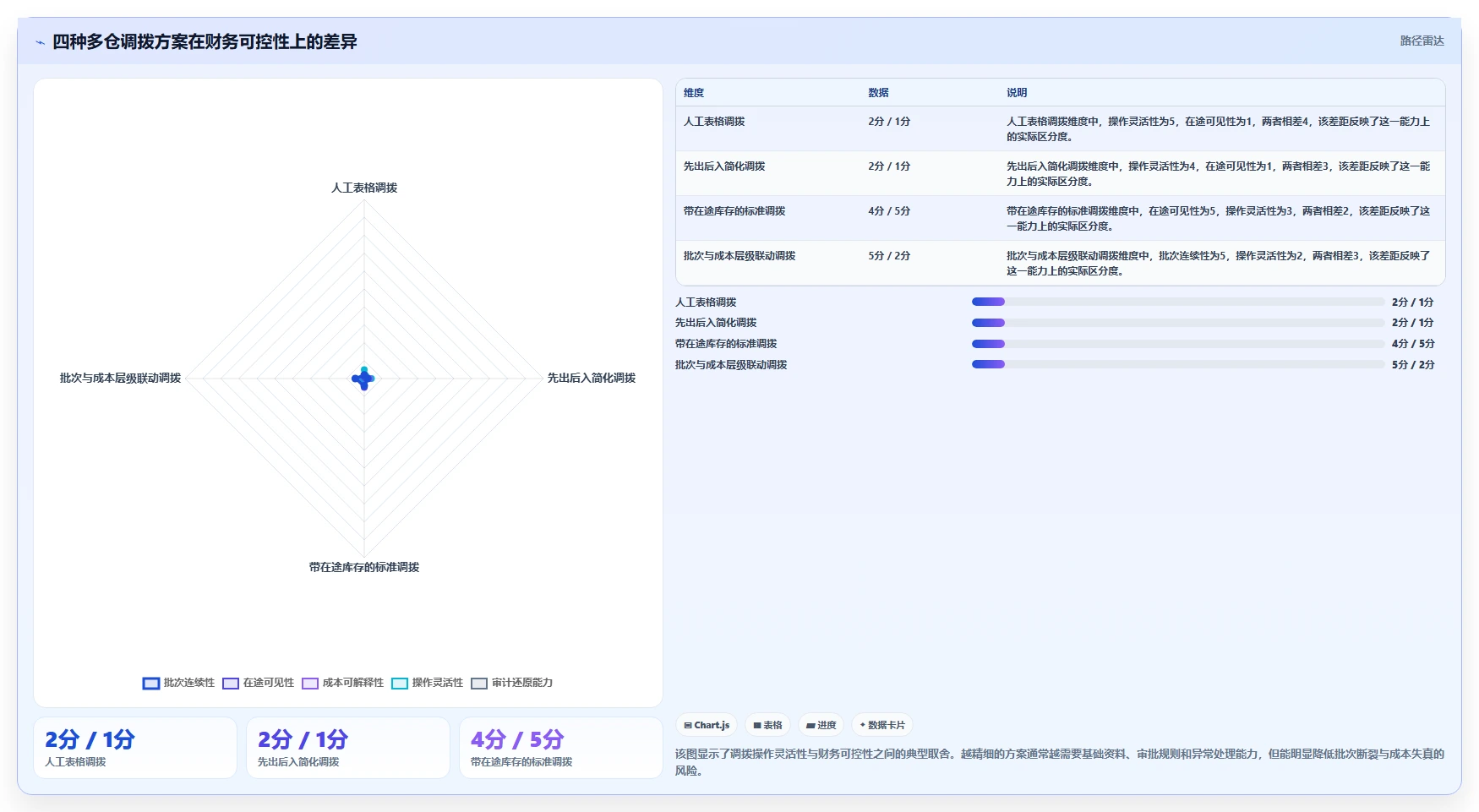Viewport: 1479px width, 812px height.
Task: Click the 进度 tag chip
Action: click(x=821, y=725)
